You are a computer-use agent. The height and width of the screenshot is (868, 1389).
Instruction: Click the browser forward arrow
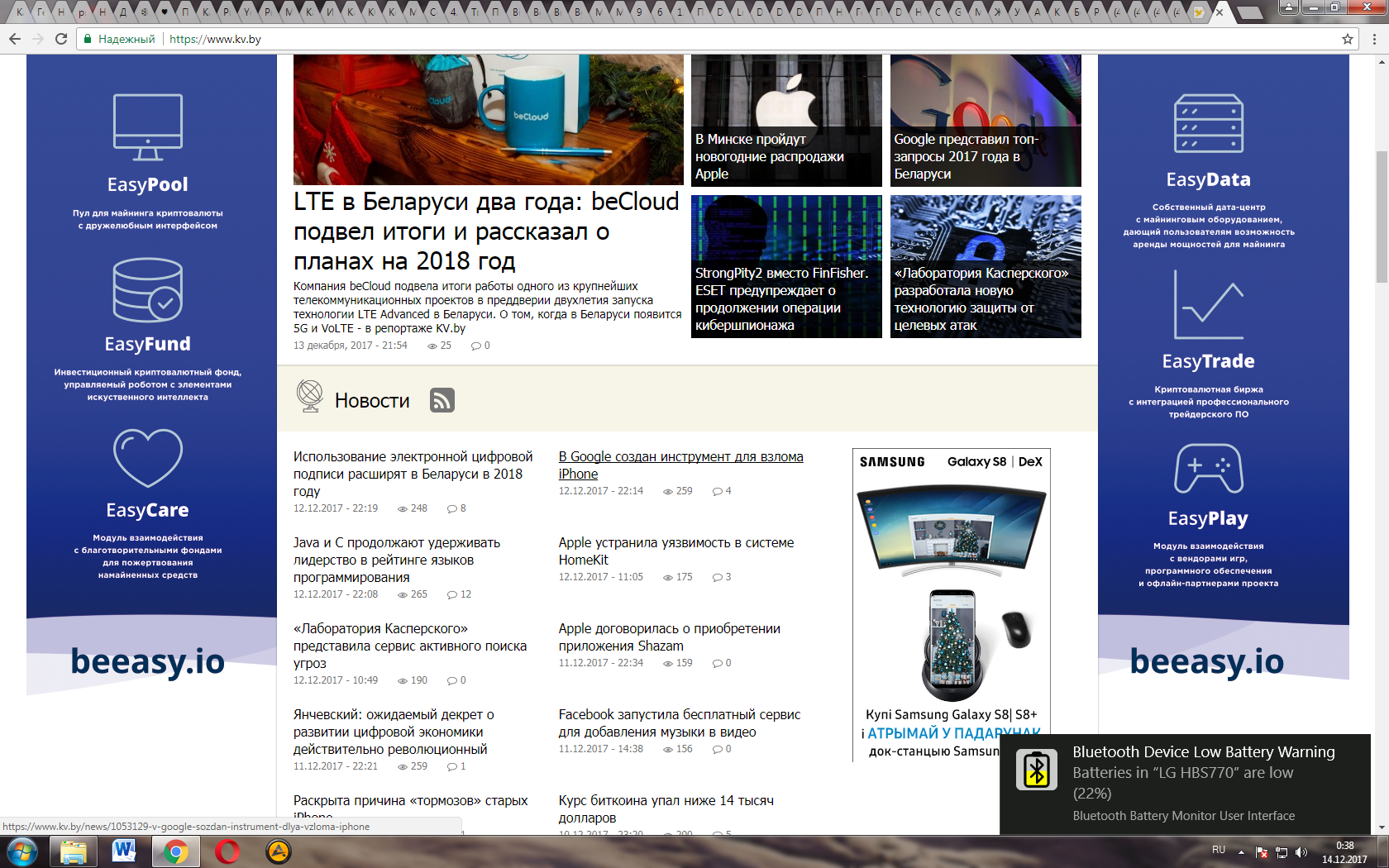tap(38, 39)
